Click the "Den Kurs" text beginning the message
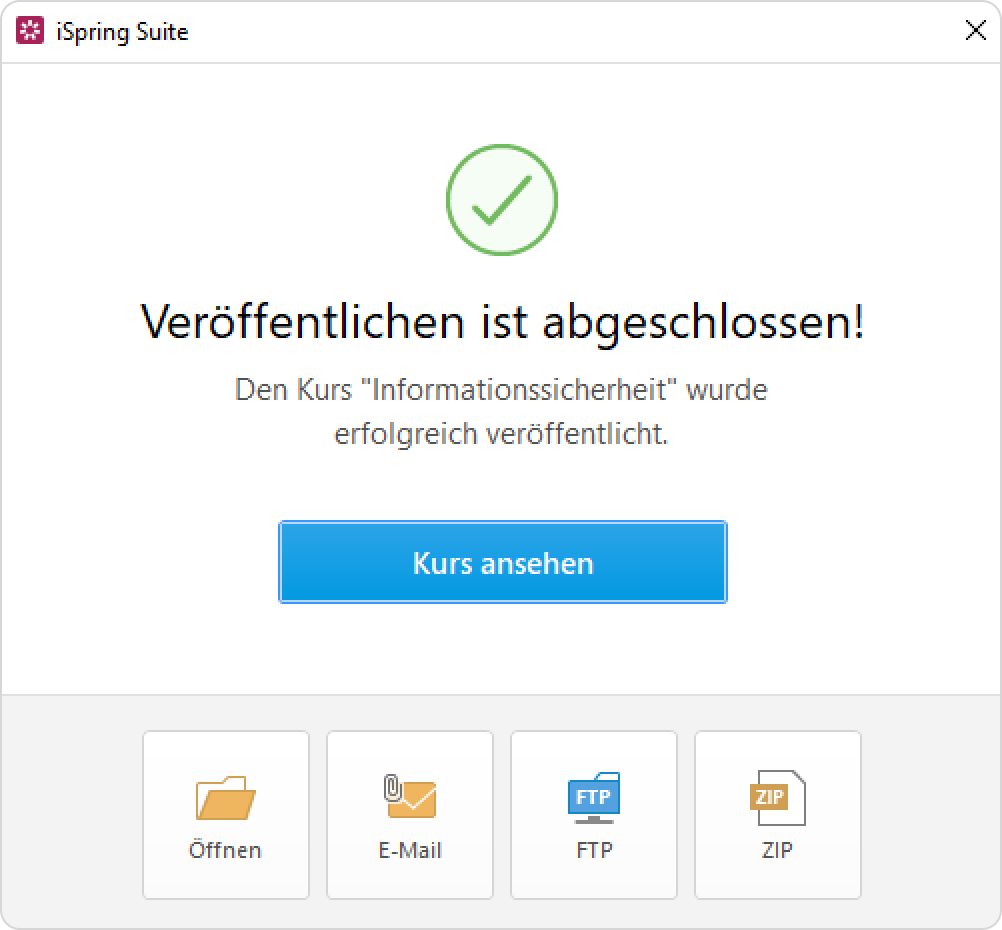The height and width of the screenshot is (930, 1002). (293, 389)
